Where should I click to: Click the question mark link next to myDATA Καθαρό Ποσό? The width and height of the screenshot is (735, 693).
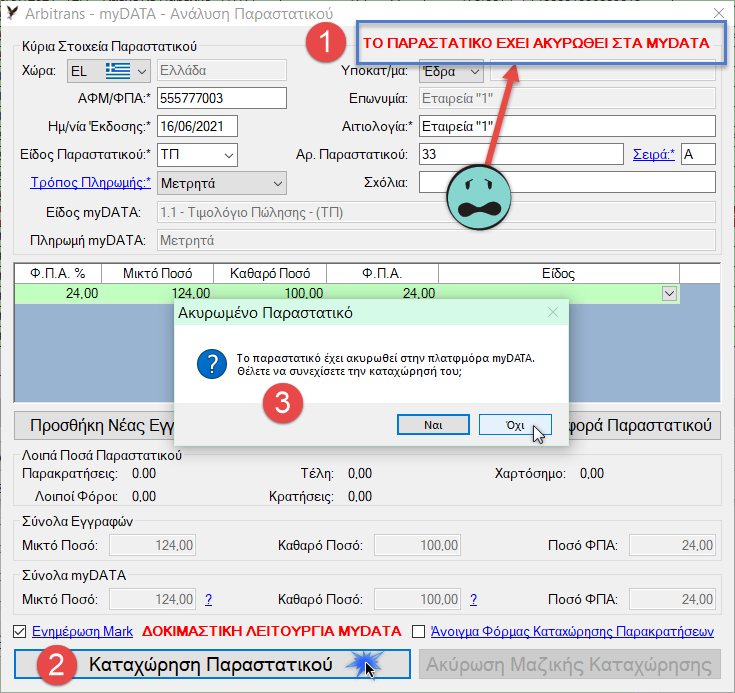[473, 599]
